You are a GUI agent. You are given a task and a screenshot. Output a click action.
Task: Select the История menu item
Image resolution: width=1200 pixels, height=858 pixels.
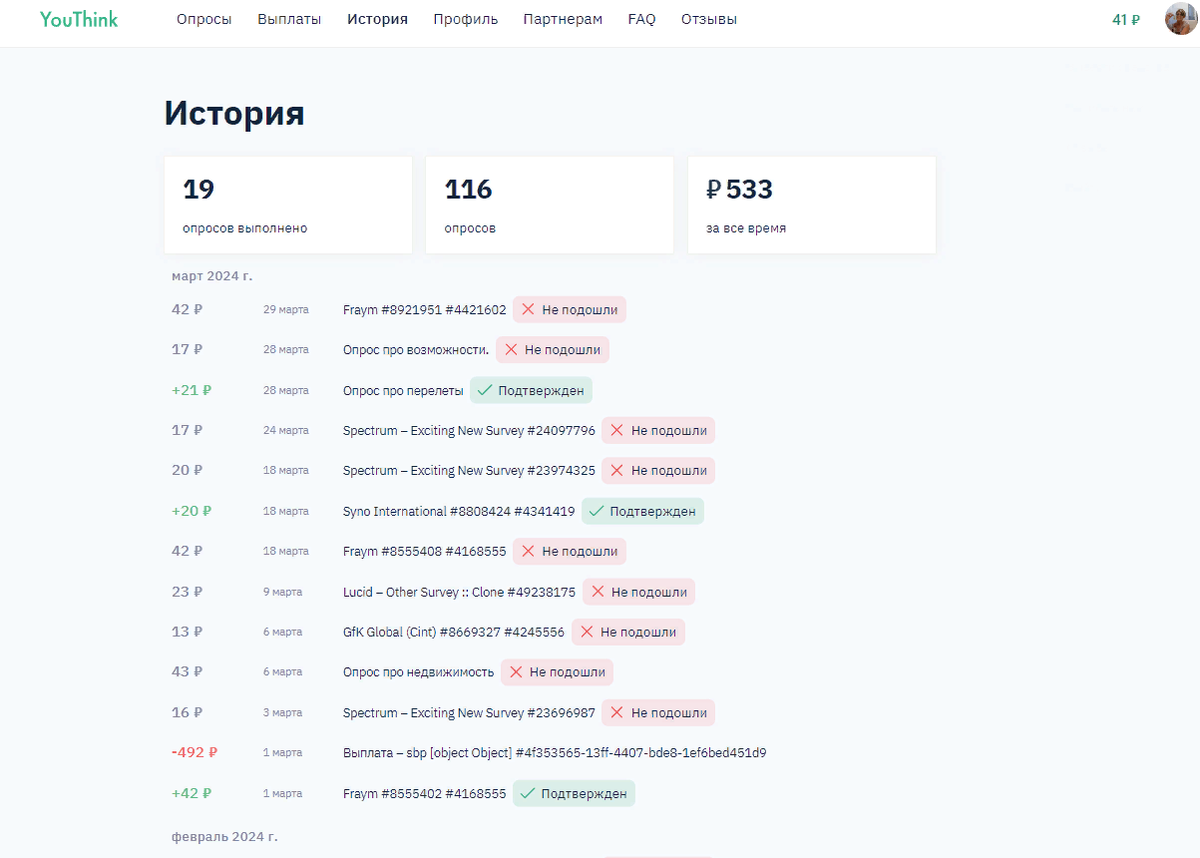[x=378, y=19]
